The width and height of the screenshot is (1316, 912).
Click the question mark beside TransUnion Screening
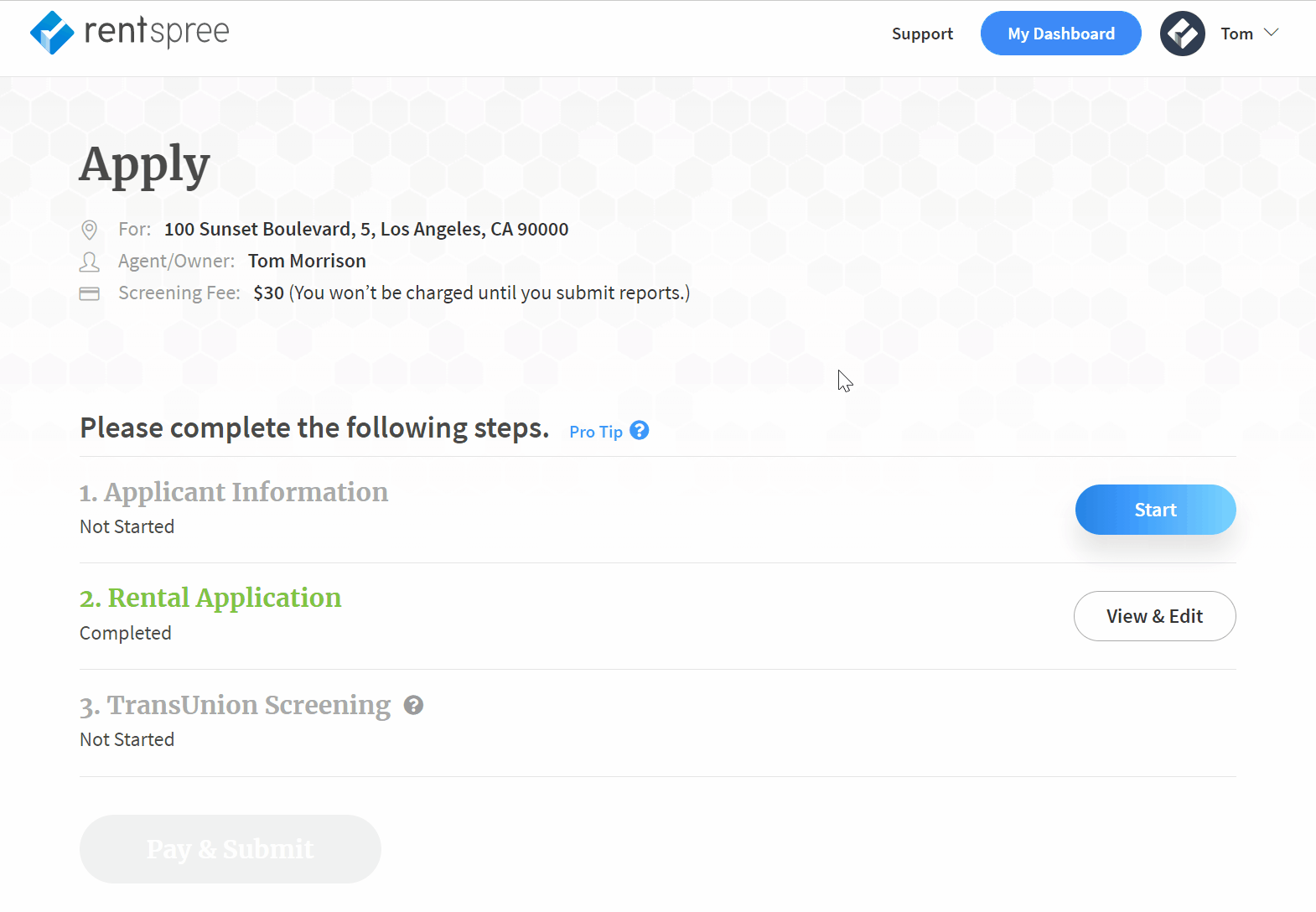point(412,705)
